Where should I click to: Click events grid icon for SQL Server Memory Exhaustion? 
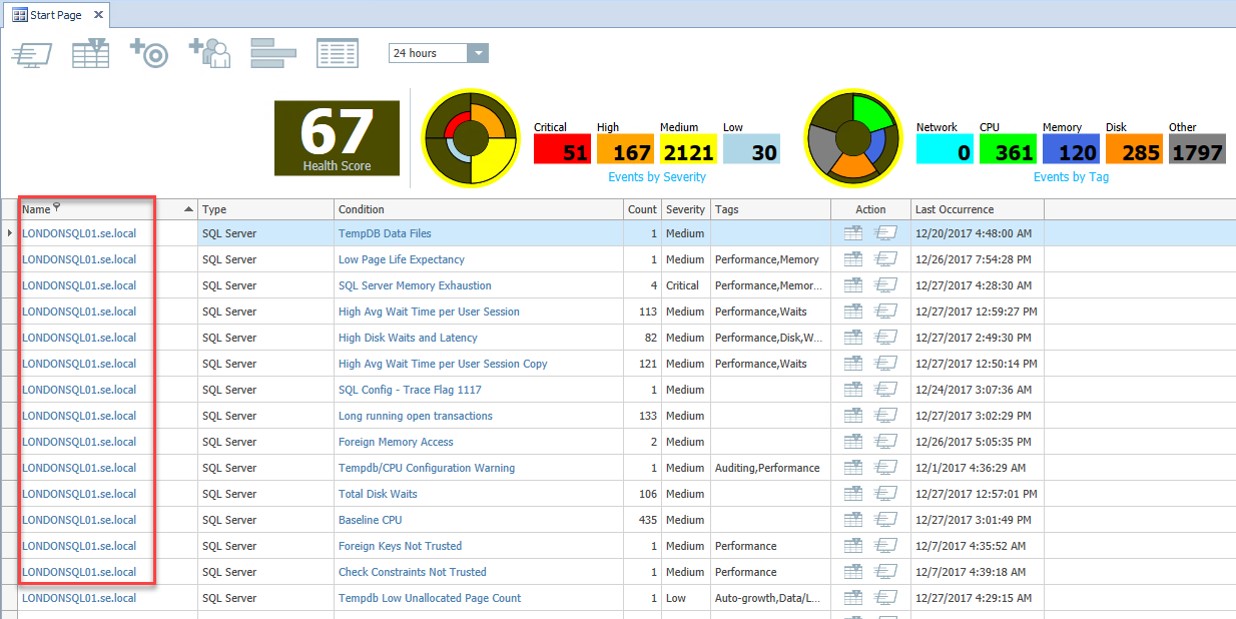(853, 285)
